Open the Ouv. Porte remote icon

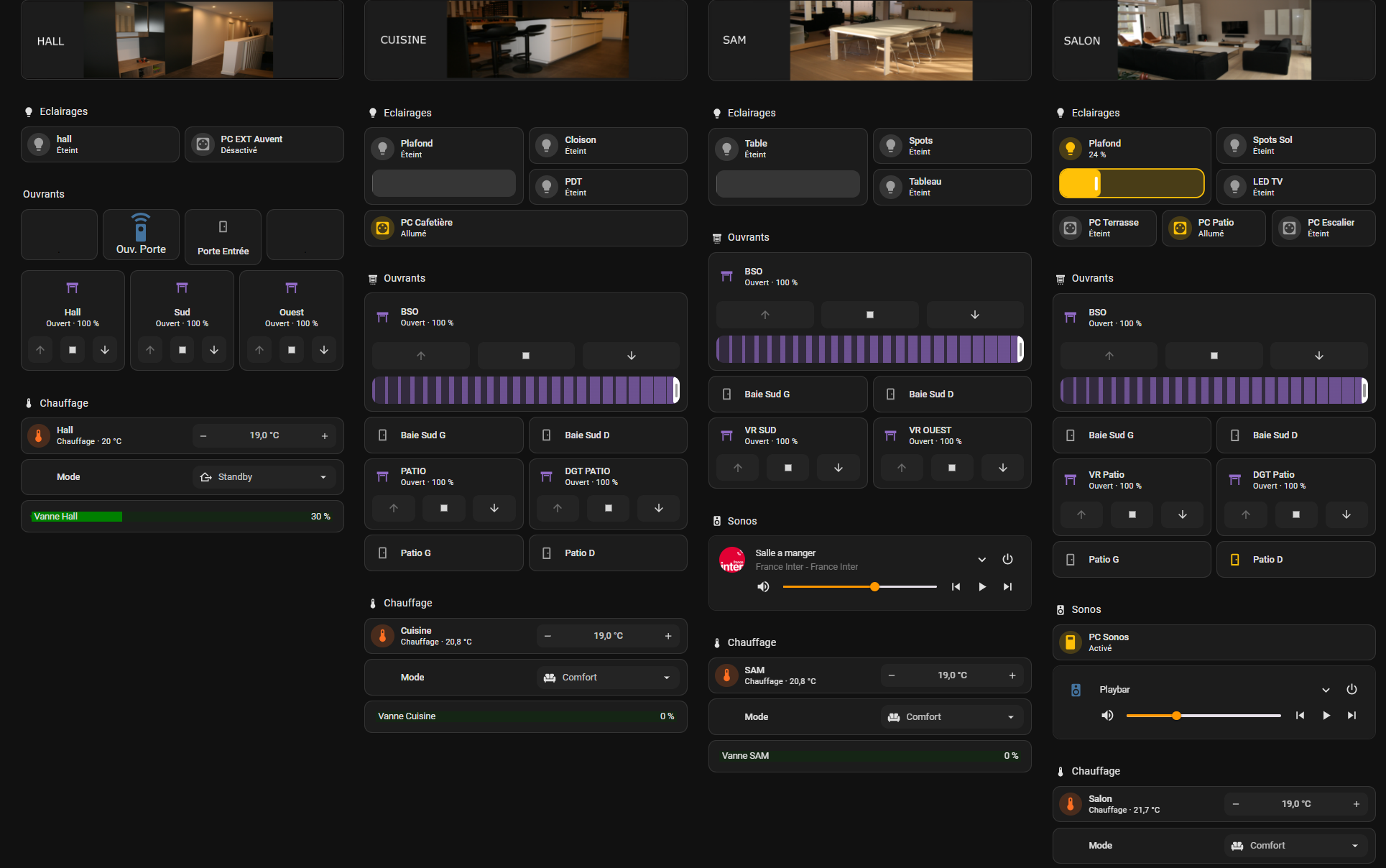[x=141, y=228]
